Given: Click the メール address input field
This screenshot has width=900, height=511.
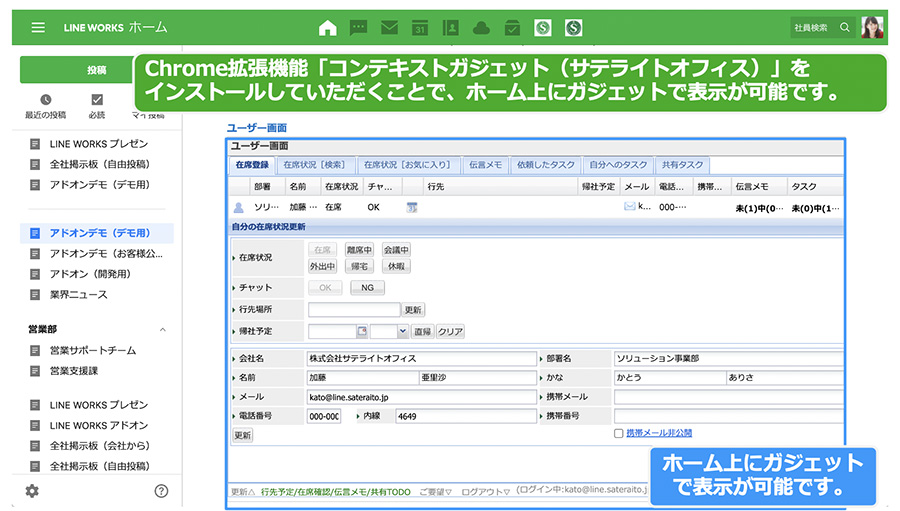Looking at the screenshot, I should click(422, 397).
